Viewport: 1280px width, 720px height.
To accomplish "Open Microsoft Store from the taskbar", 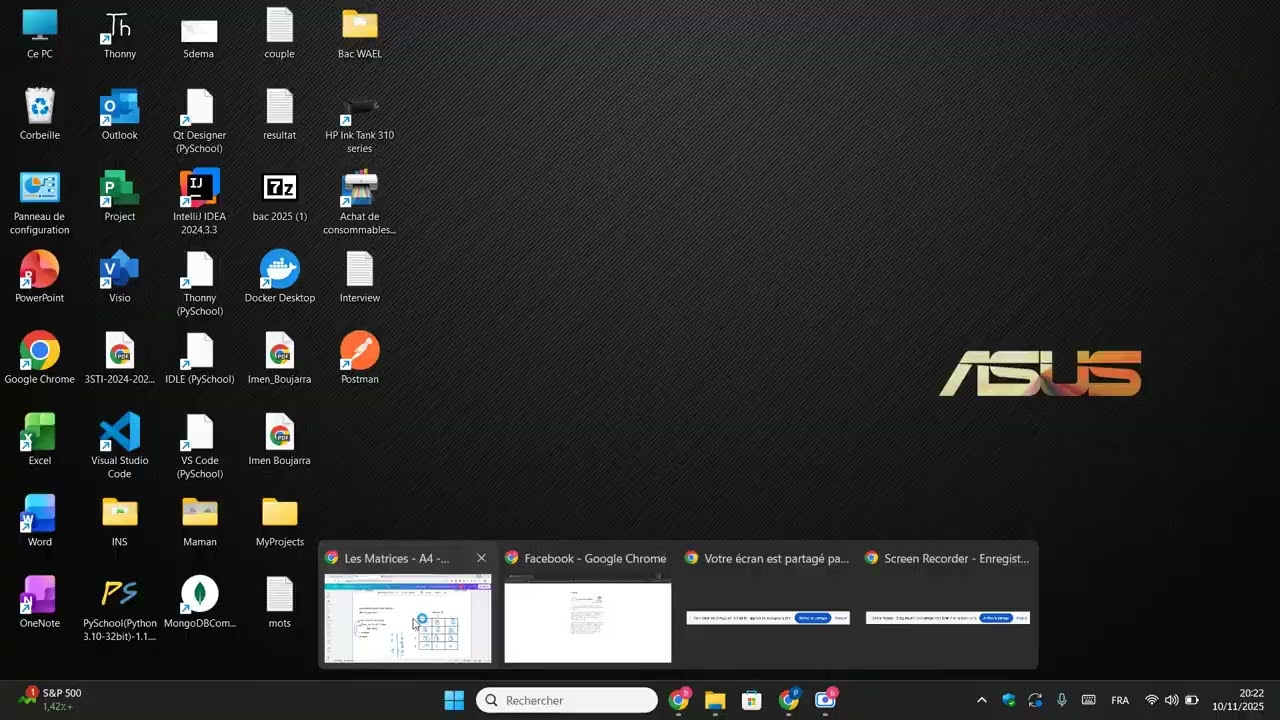I will pyautogui.click(x=752, y=700).
